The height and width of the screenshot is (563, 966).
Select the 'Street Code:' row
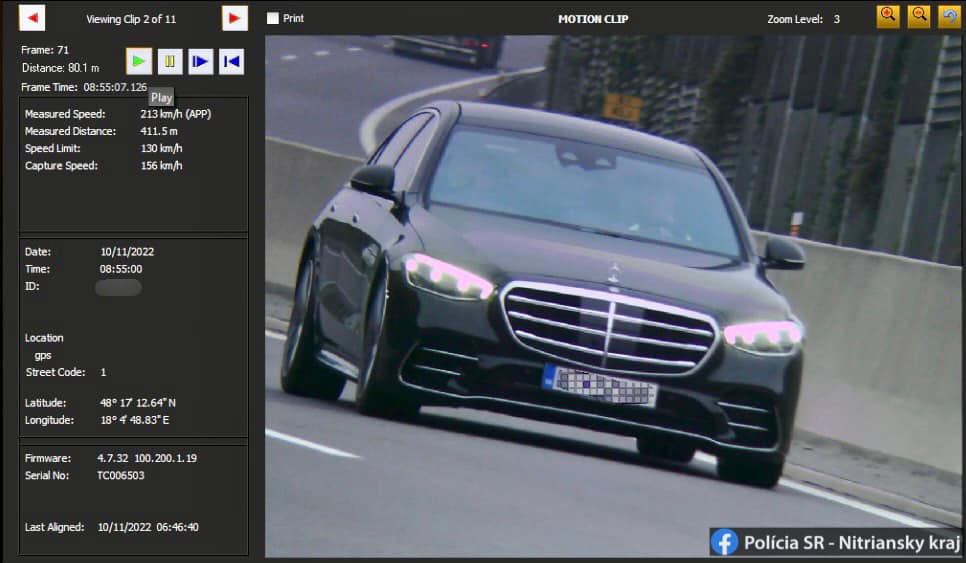click(66, 372)
